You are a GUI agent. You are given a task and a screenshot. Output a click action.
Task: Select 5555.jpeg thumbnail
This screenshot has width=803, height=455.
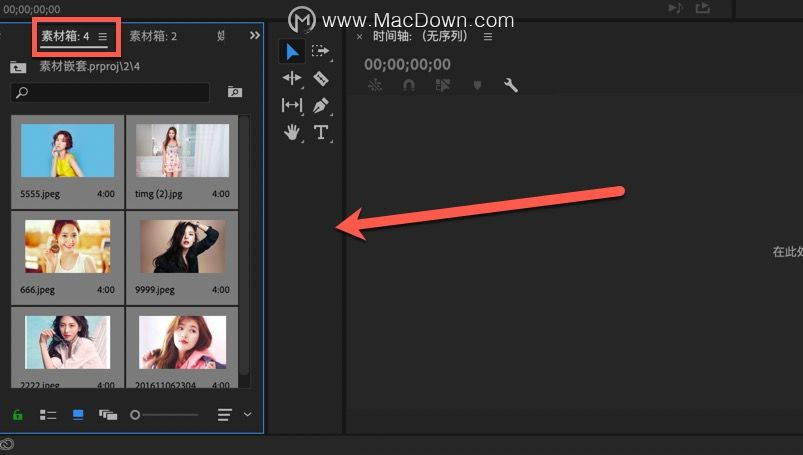[68, 150]
